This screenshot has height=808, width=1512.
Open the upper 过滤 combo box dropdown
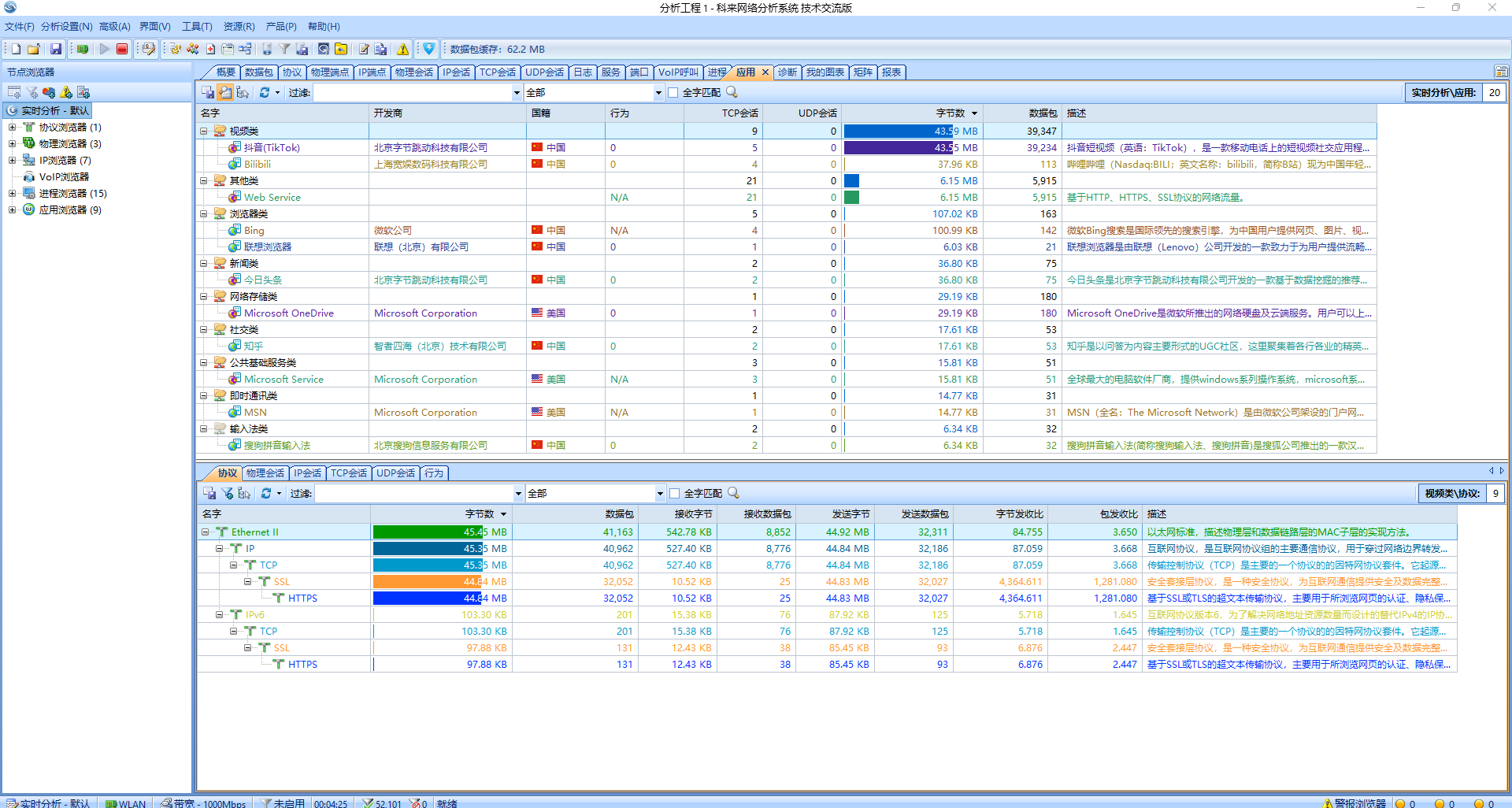[x=517, y=93]
